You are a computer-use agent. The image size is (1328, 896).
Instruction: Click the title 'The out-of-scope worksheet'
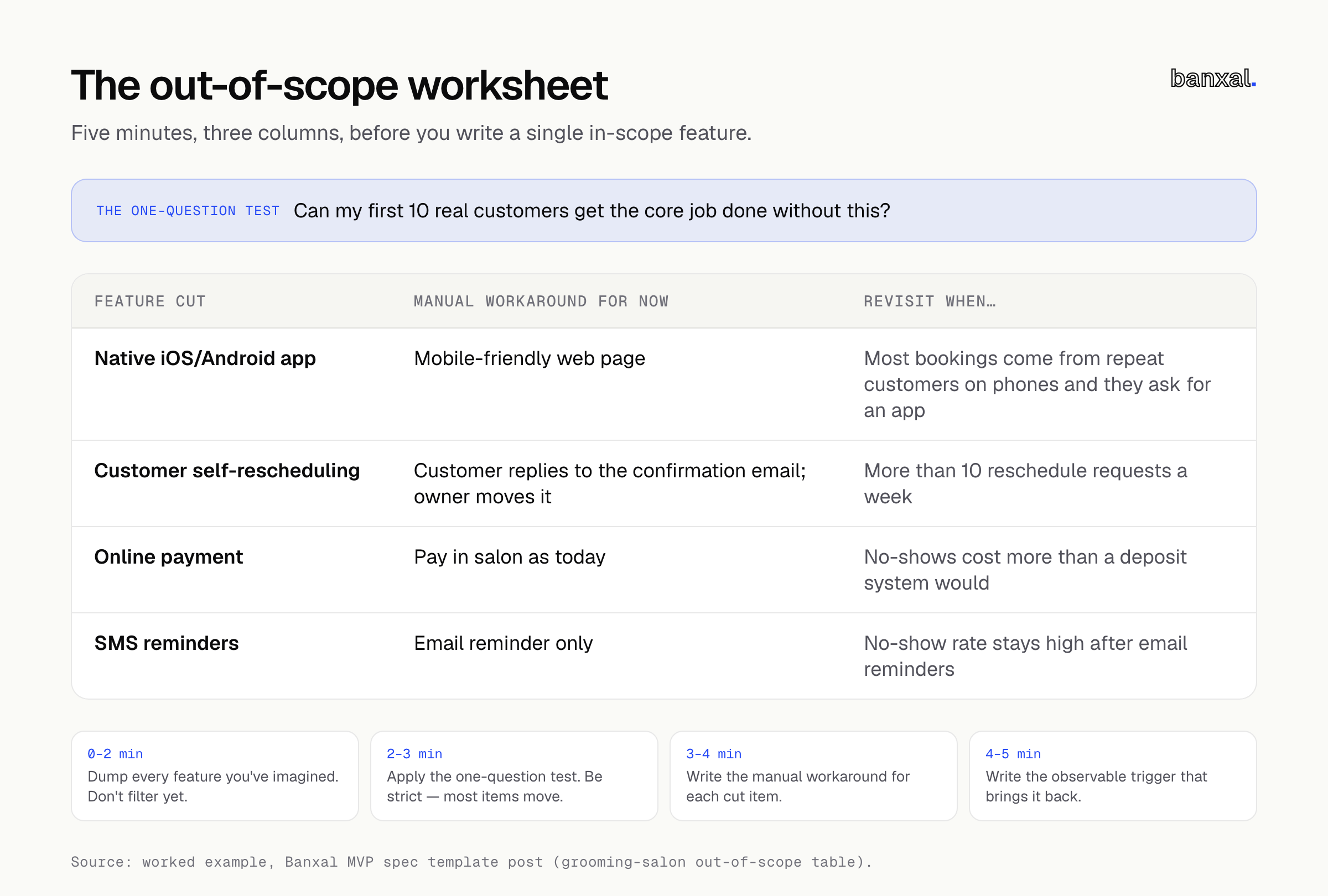coord(339,86)
